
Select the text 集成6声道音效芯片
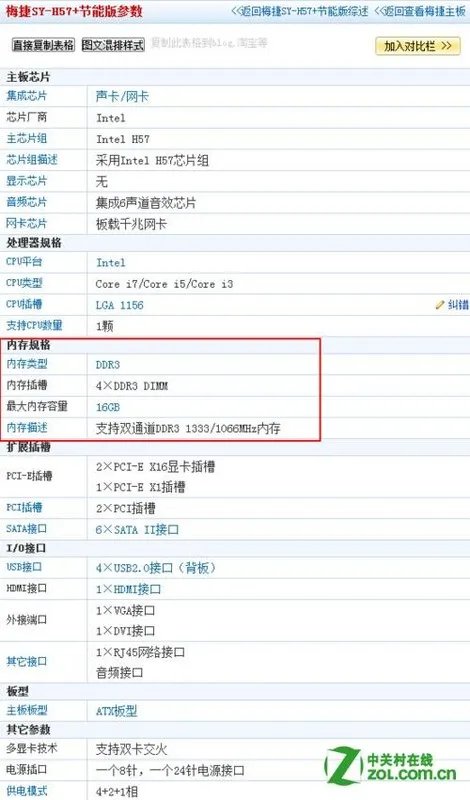tap(146, 203)
